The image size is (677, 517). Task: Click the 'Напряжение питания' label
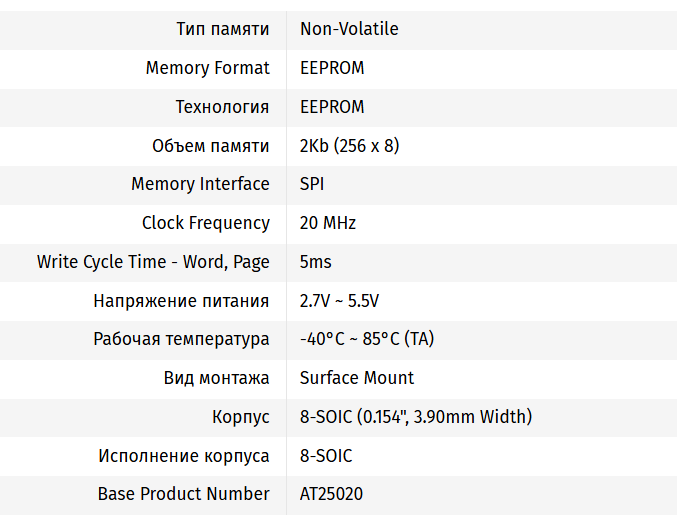(181, 301)
